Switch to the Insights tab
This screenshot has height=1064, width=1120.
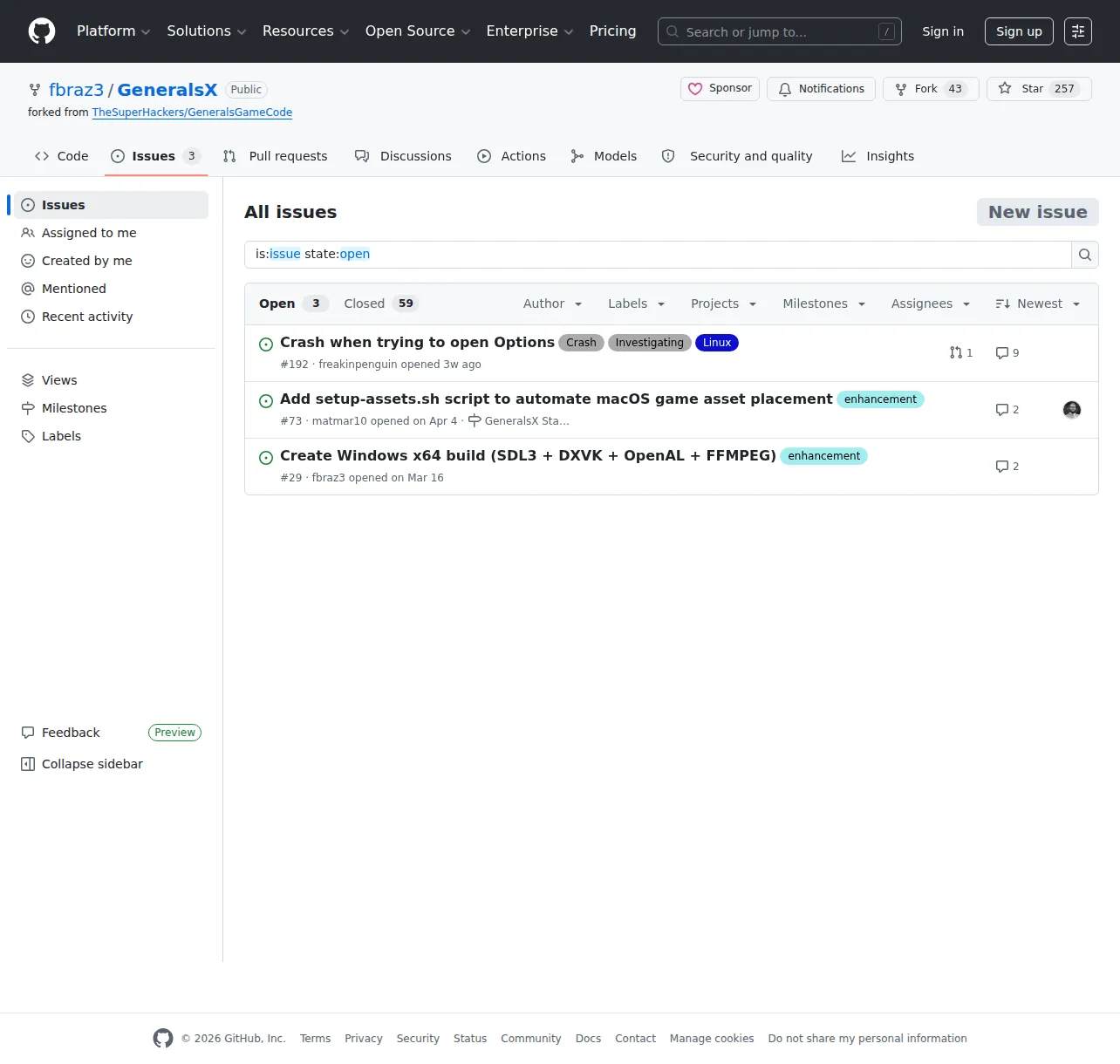pos(878,156)
